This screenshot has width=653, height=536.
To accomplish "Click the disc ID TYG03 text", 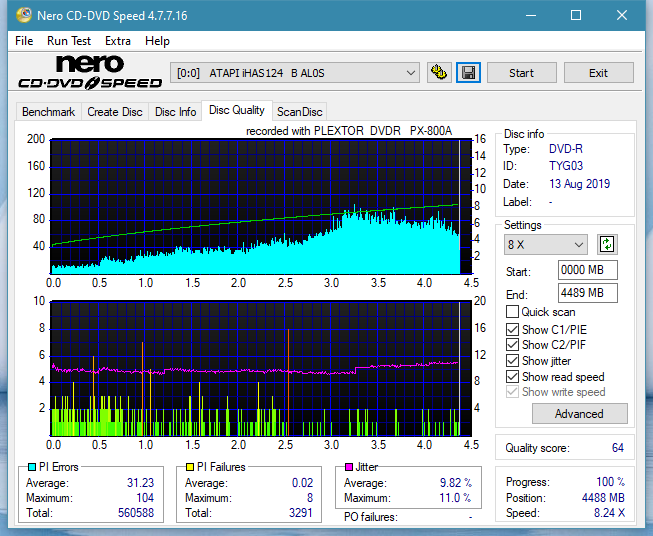I will [x=566, y=166].
